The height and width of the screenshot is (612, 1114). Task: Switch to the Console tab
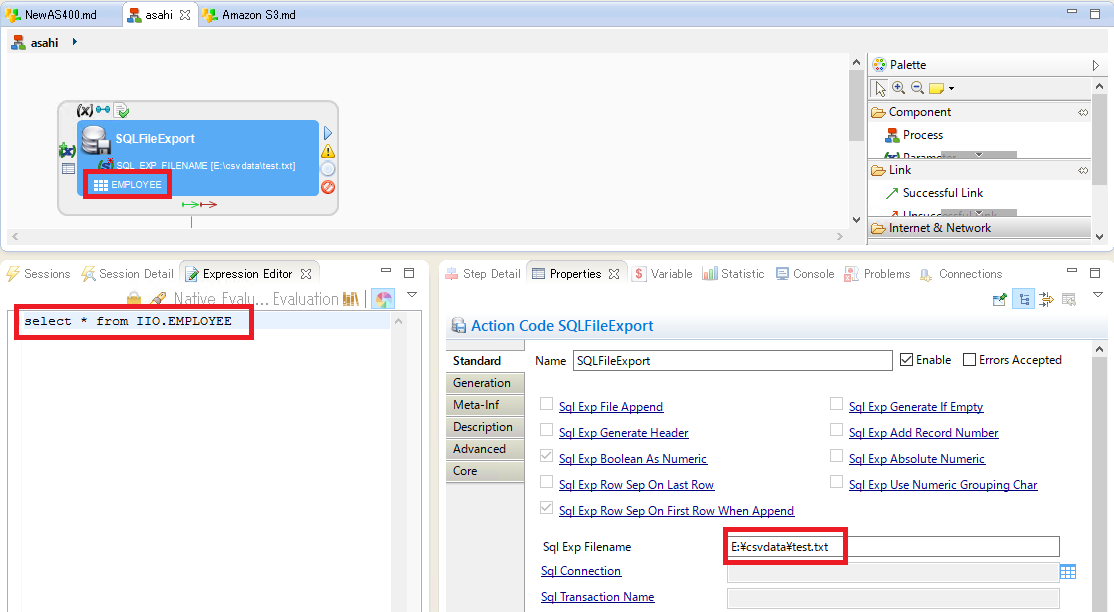(812, 274)
